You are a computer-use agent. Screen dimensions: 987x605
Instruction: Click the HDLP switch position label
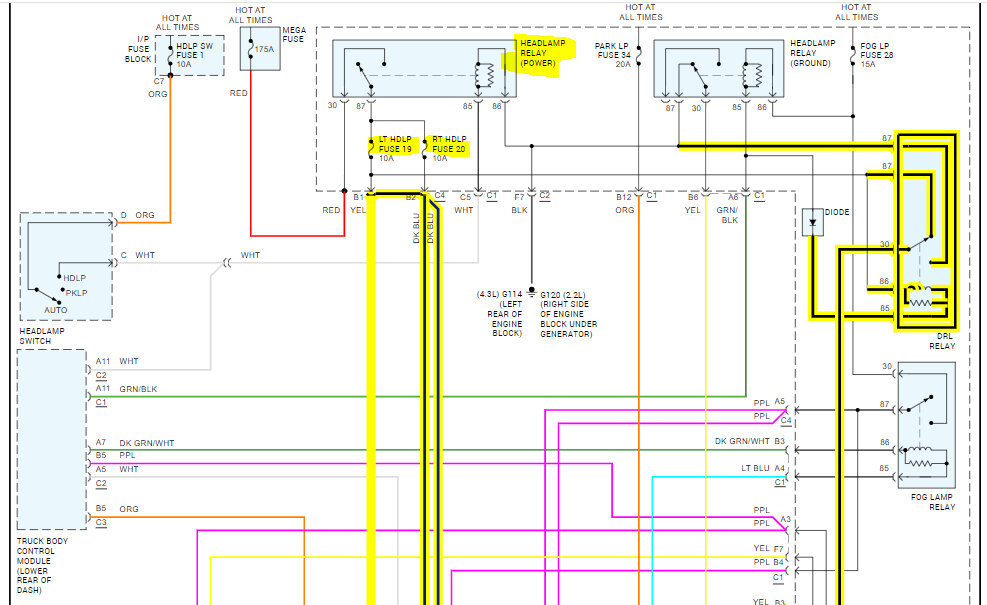(x=74, y=278)
